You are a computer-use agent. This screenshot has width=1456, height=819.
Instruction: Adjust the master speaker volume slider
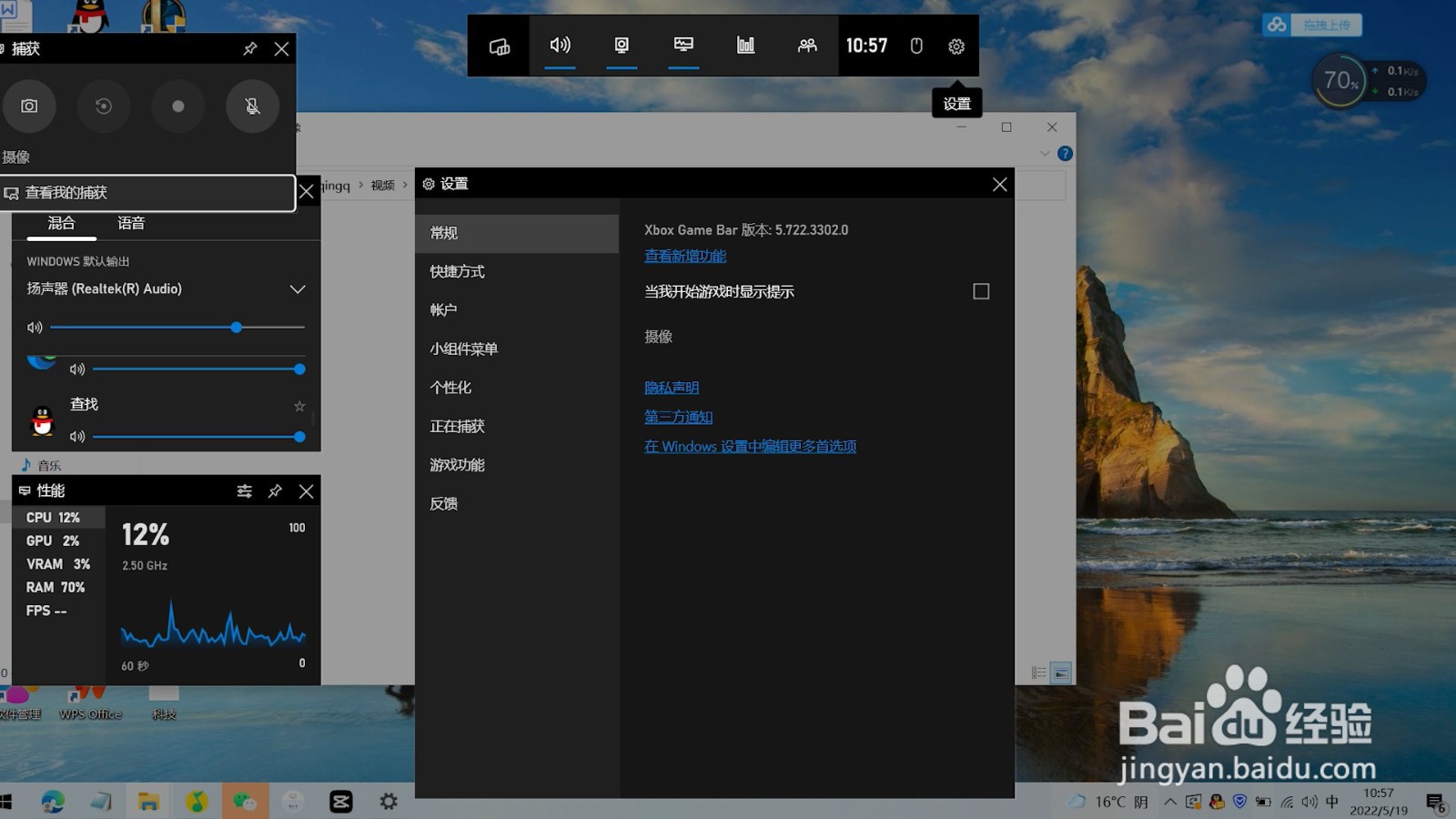[x=177, y=327]
